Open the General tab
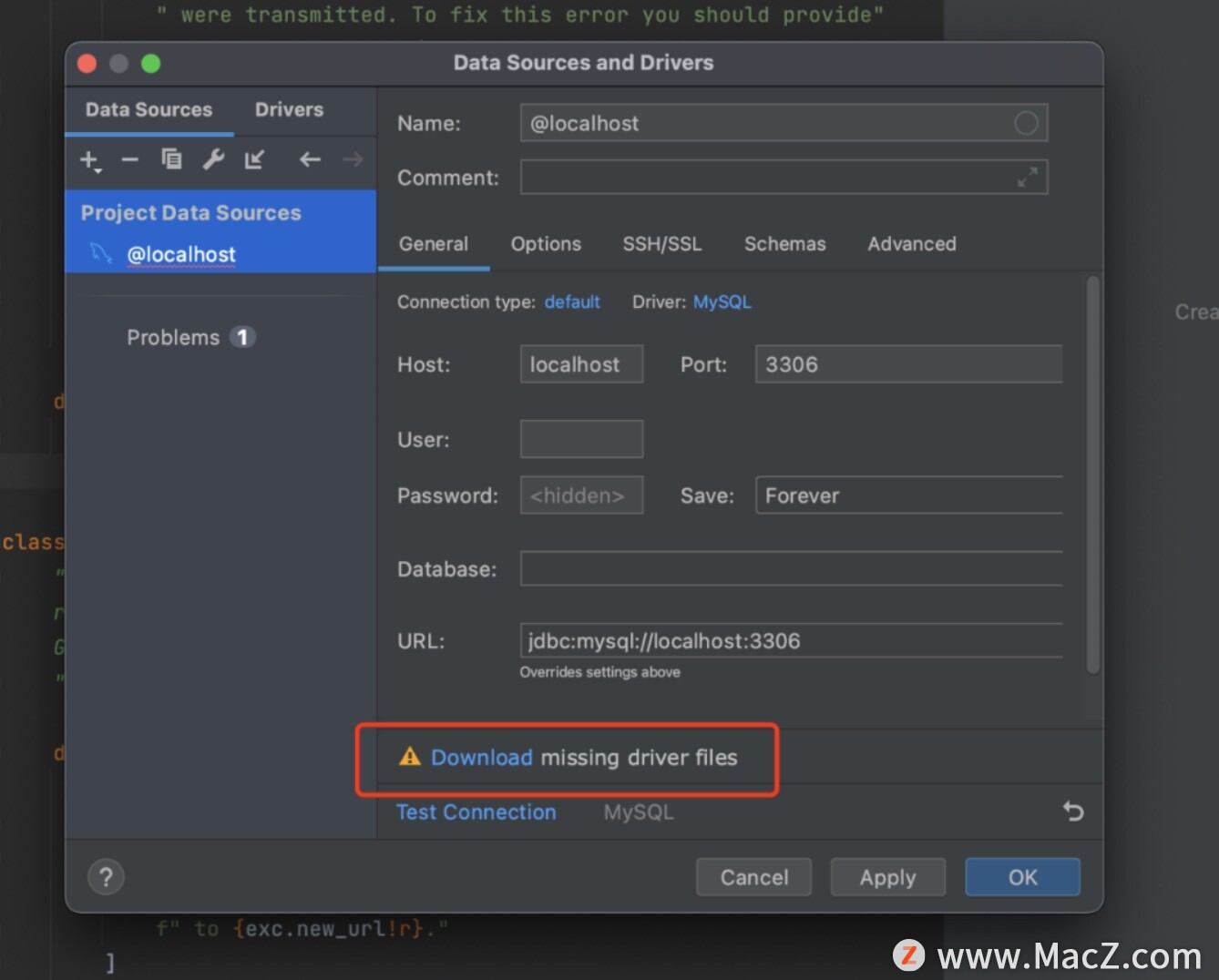The image size is (1219, 980). coord(434,244)
